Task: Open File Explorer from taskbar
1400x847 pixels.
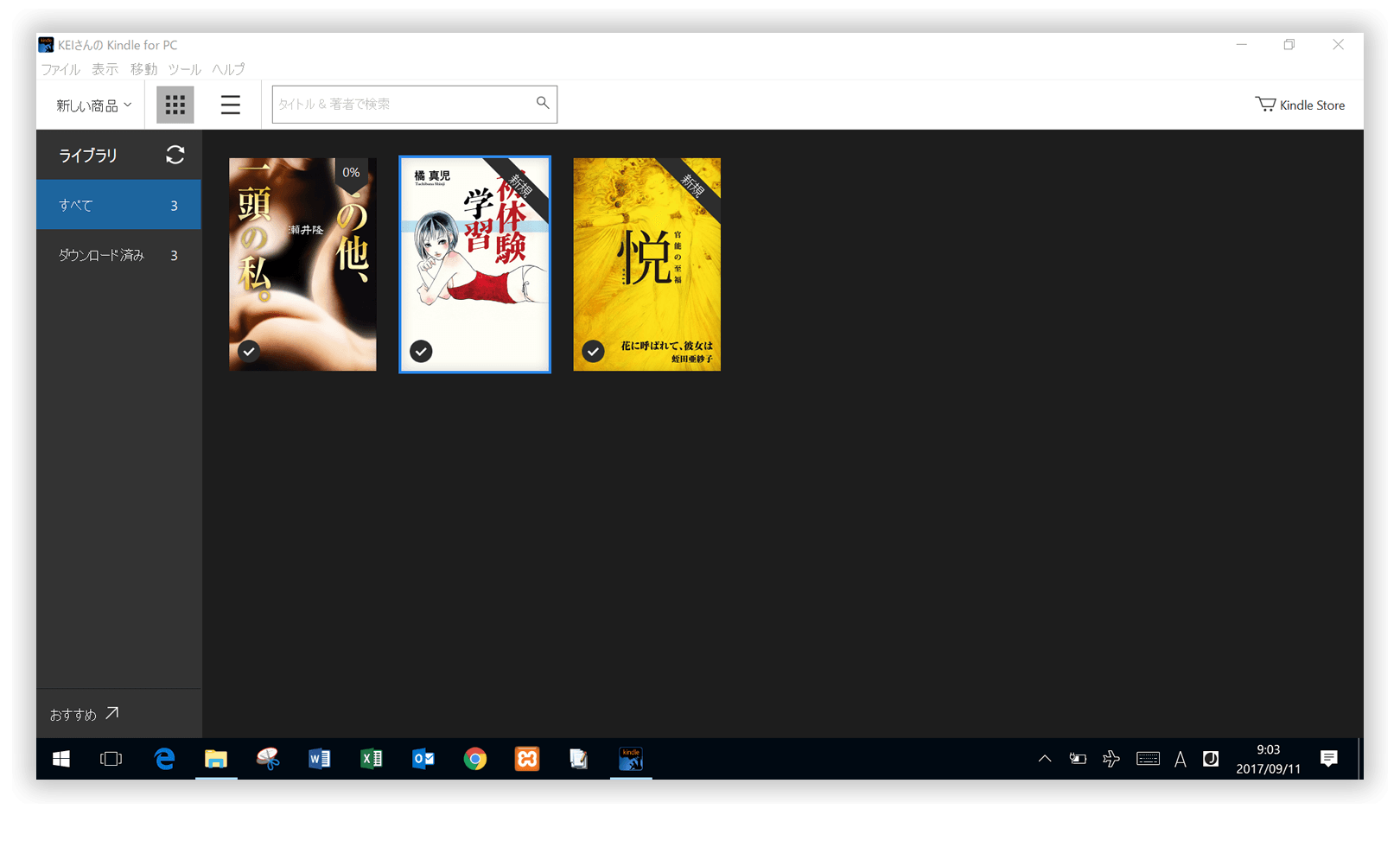Action: [216, 759]
